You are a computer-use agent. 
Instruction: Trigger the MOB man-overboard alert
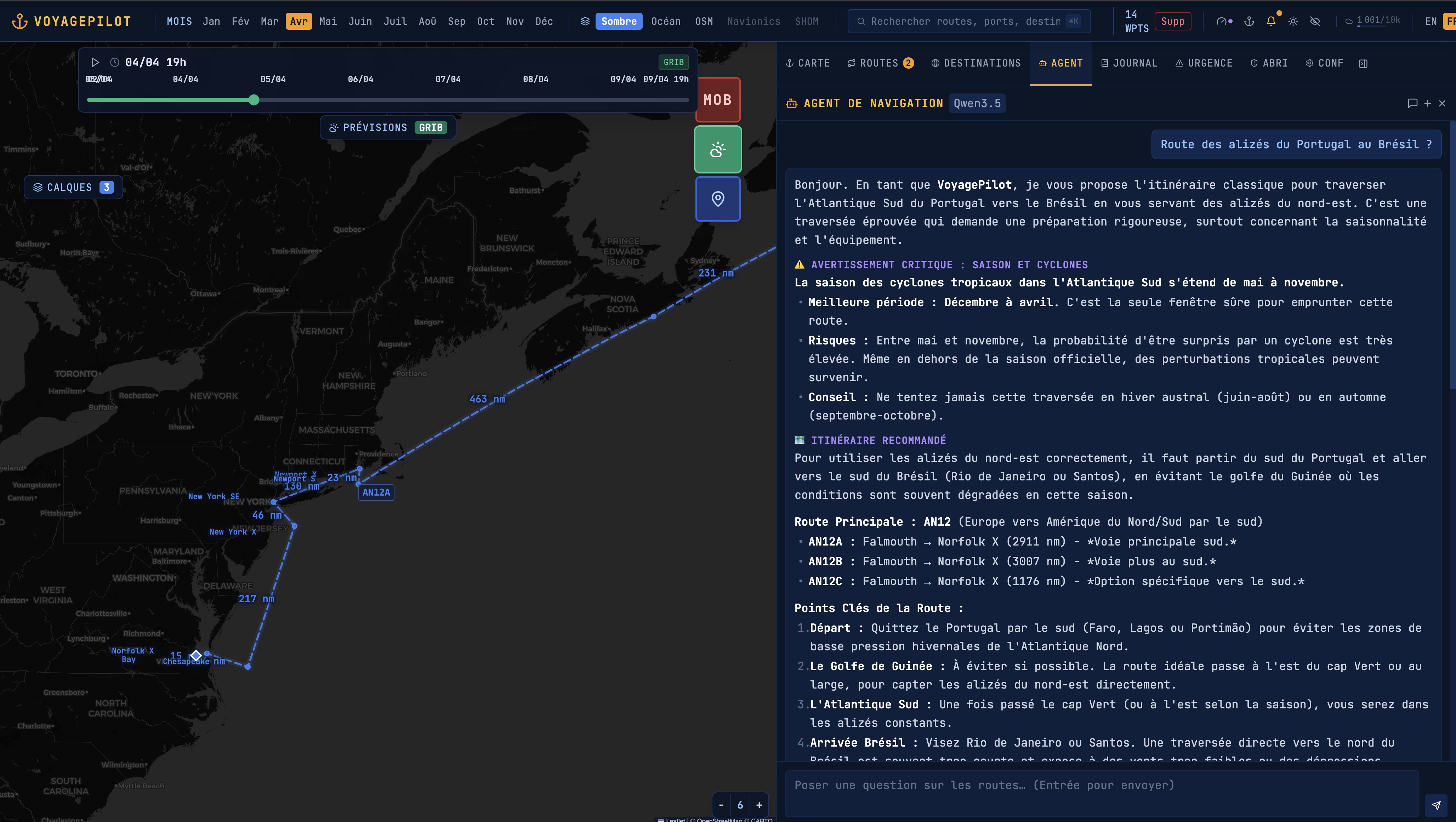[x=717, y=99]
